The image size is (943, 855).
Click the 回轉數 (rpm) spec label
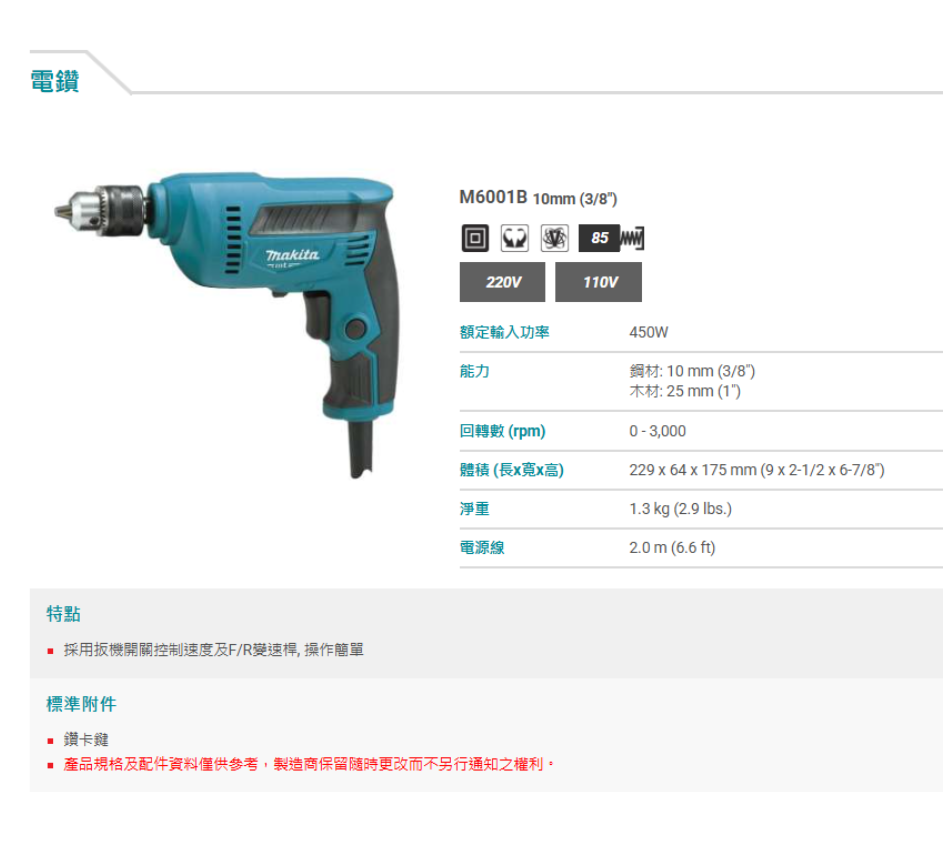click(x=502, y=431)
